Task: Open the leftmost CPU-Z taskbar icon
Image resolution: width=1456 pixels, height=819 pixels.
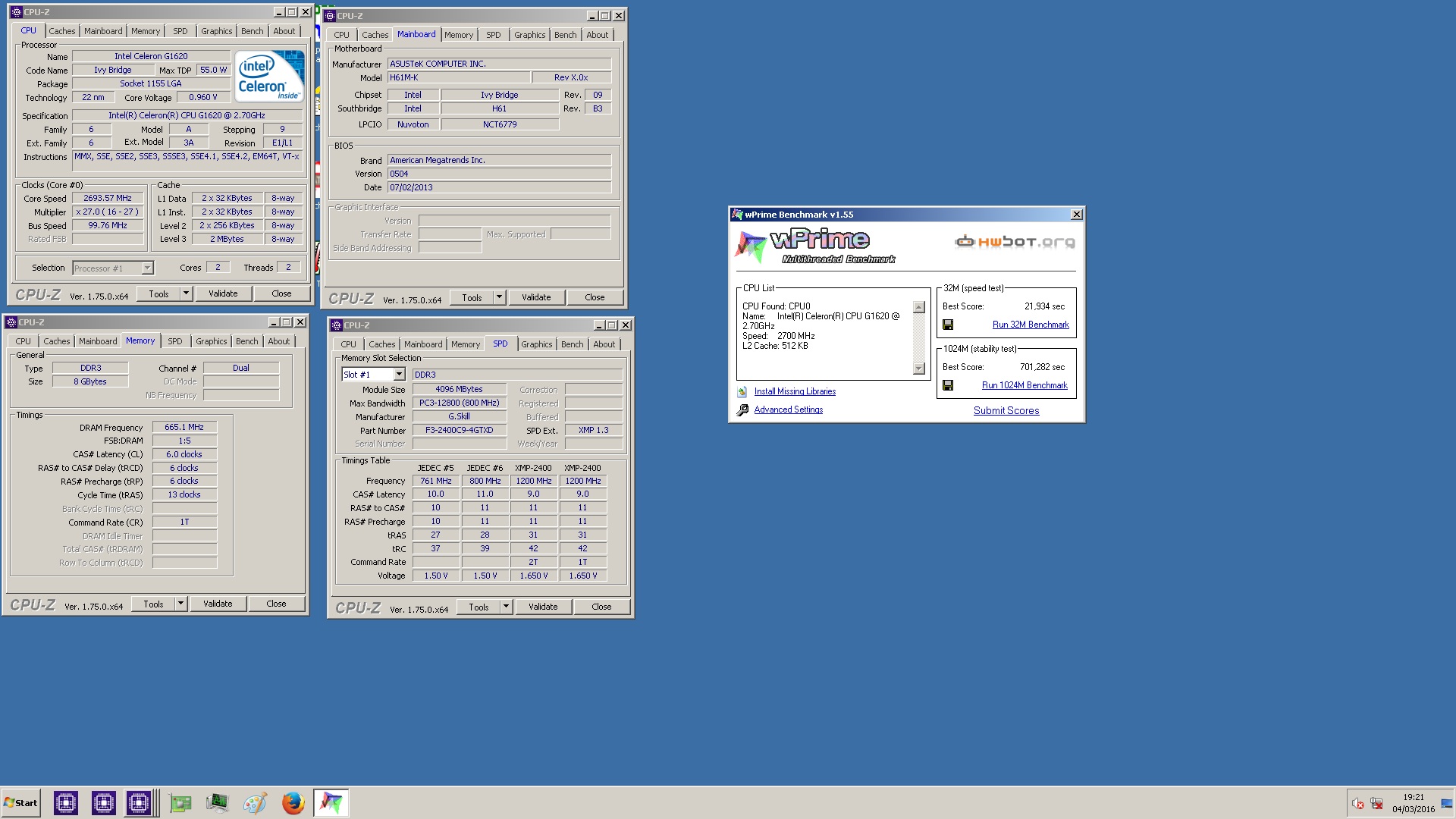Action: pyautogui.click(x=66, y=802)
